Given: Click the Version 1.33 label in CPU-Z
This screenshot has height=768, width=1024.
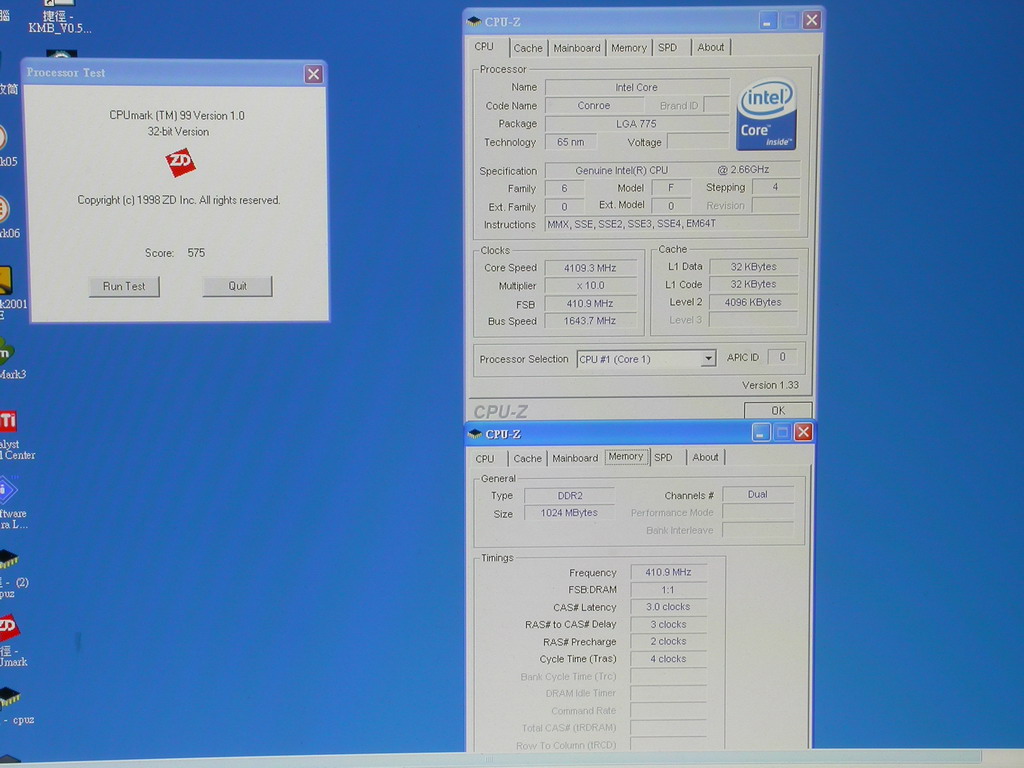Looking at the screenshot, I should (x=771, y=385).
